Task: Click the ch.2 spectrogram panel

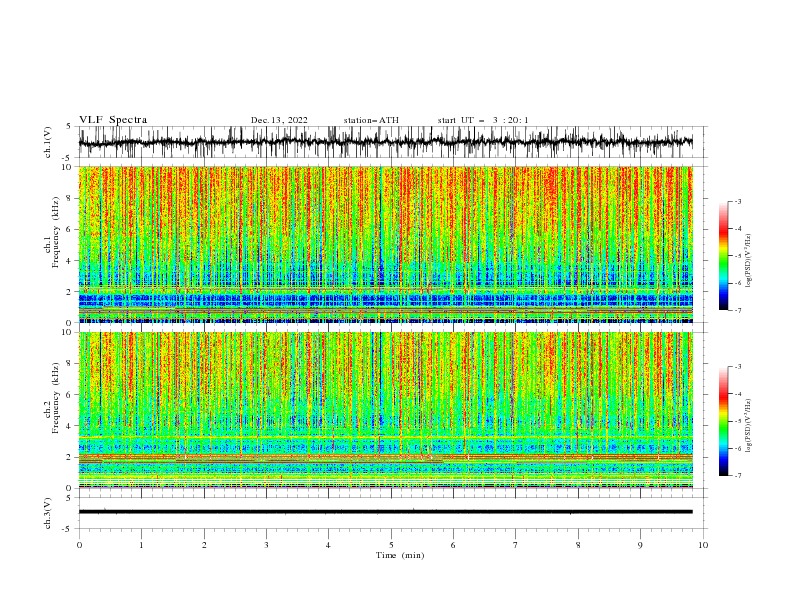Action: [385, 410]
